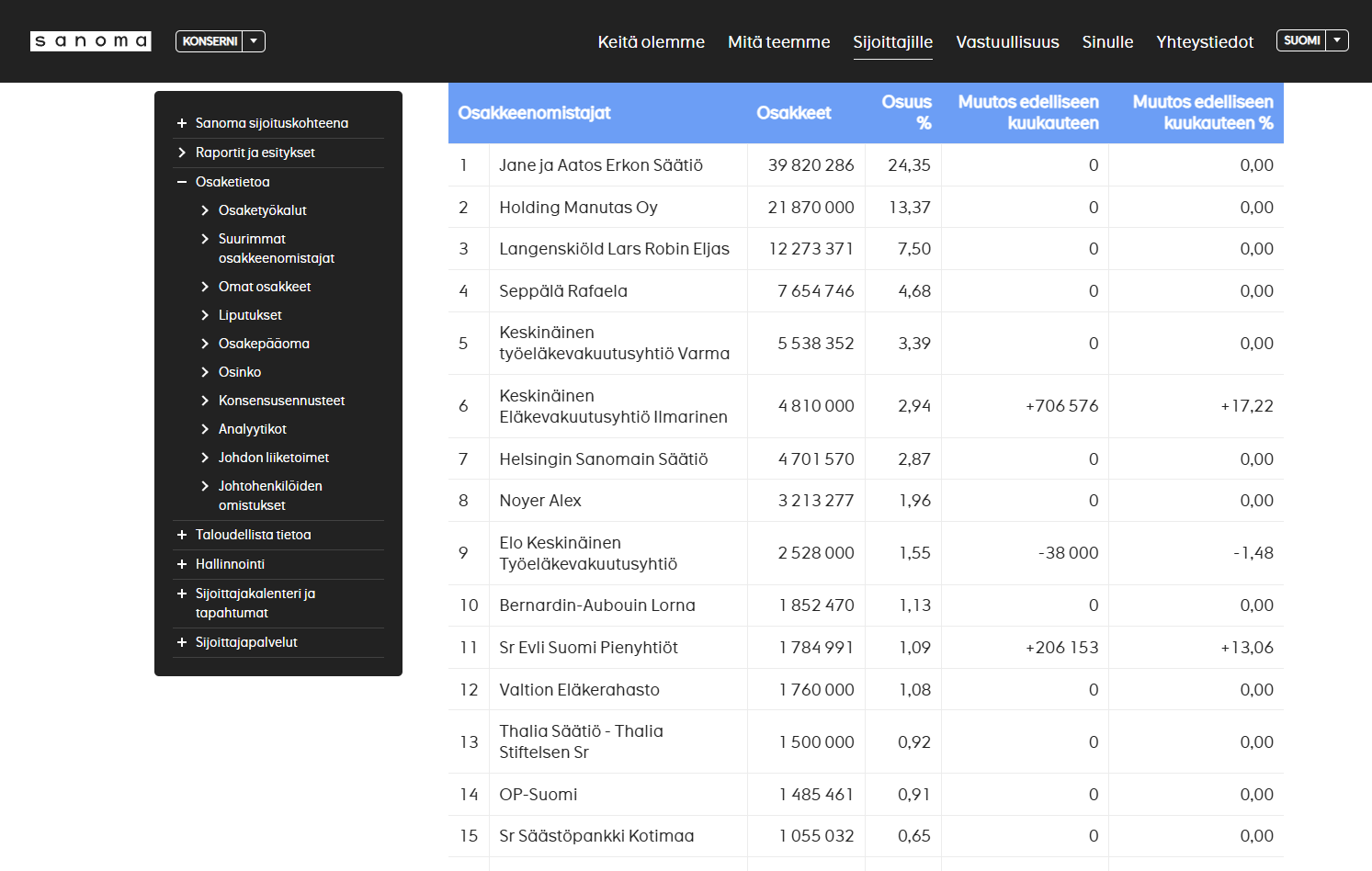Open the Sijoittajille menu
1372x871 pixels.
click(x=892, y=42)
